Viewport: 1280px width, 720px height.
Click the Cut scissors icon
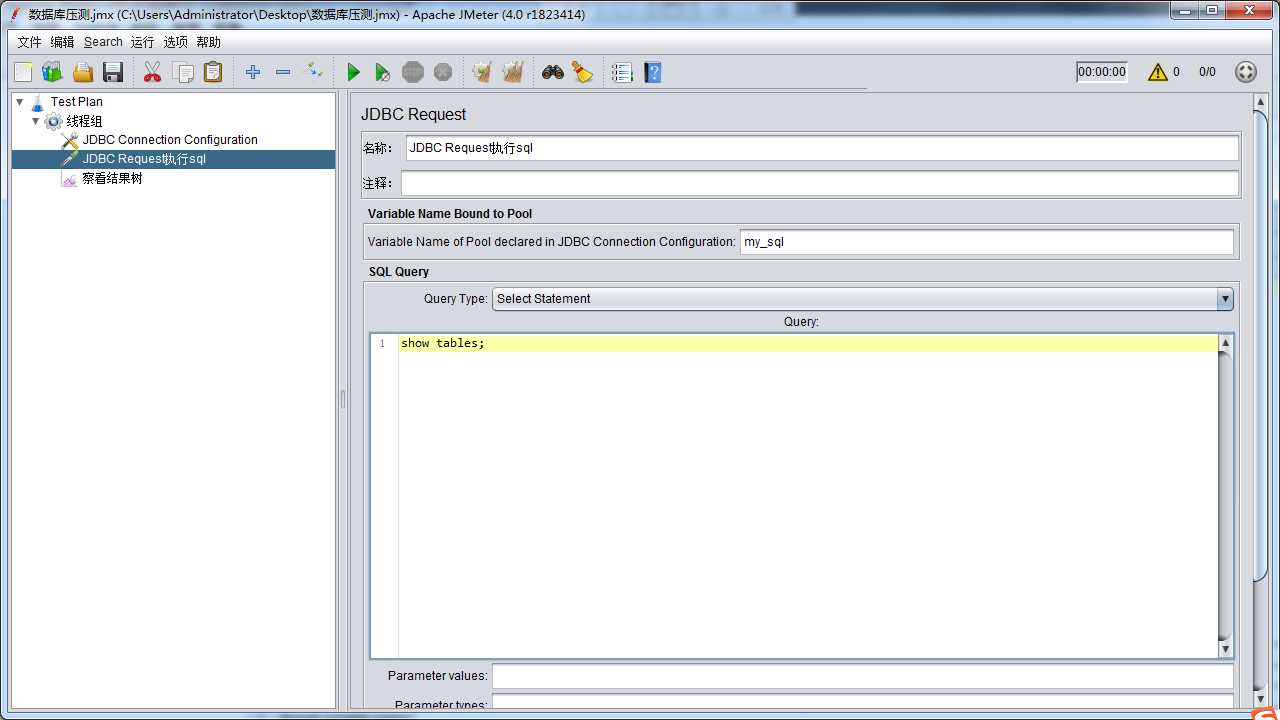pos(152,72)
